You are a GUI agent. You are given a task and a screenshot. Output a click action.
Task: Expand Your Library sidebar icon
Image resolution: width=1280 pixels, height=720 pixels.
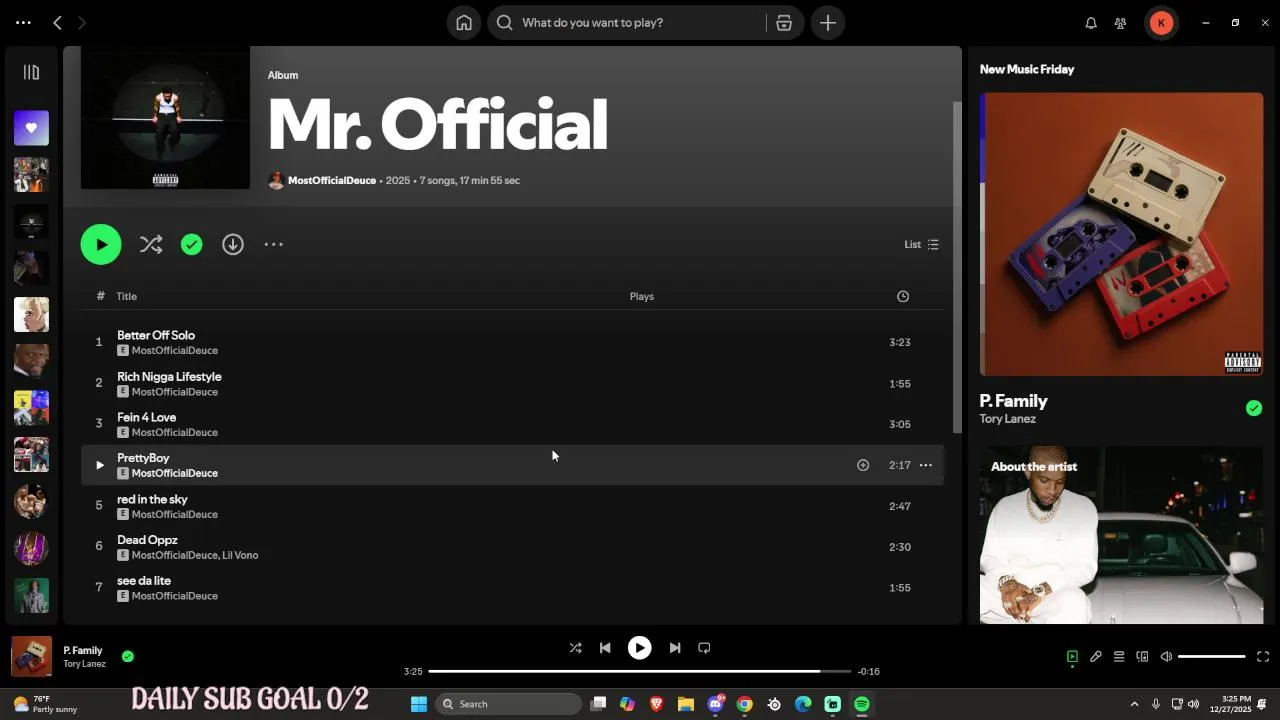[31, 72]
